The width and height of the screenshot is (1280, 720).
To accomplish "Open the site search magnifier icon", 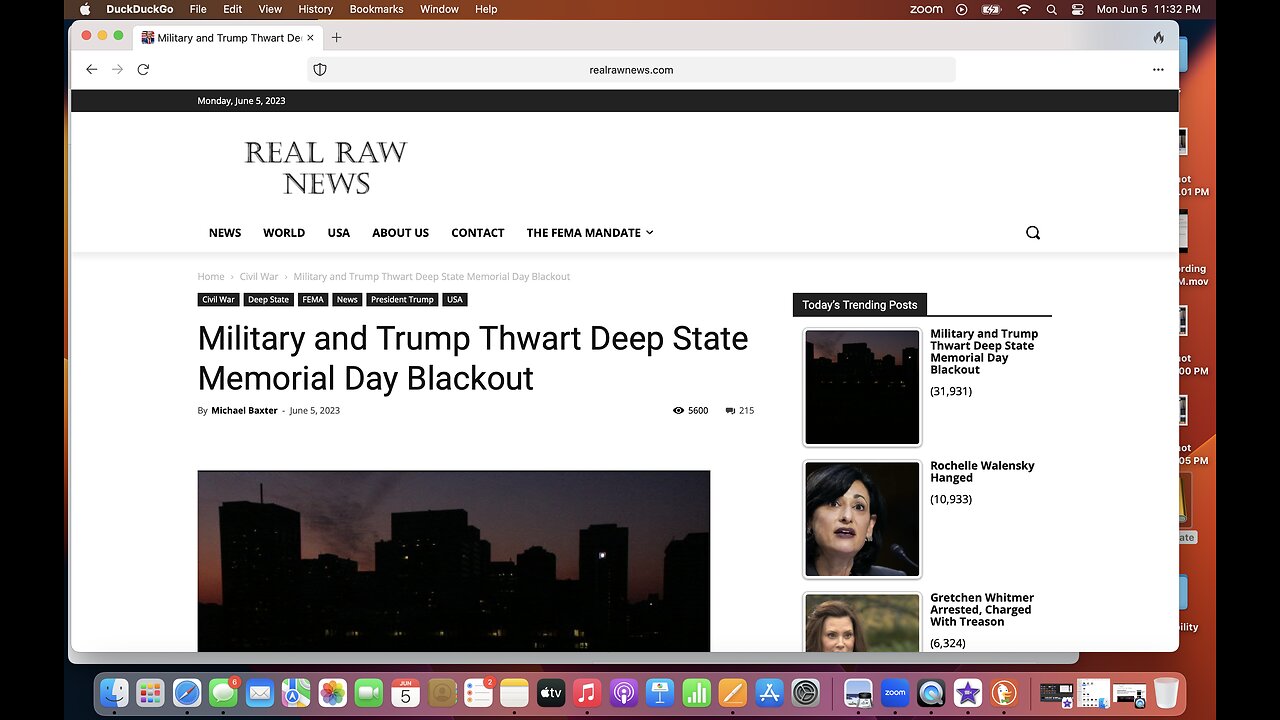I will [1033, 232].
